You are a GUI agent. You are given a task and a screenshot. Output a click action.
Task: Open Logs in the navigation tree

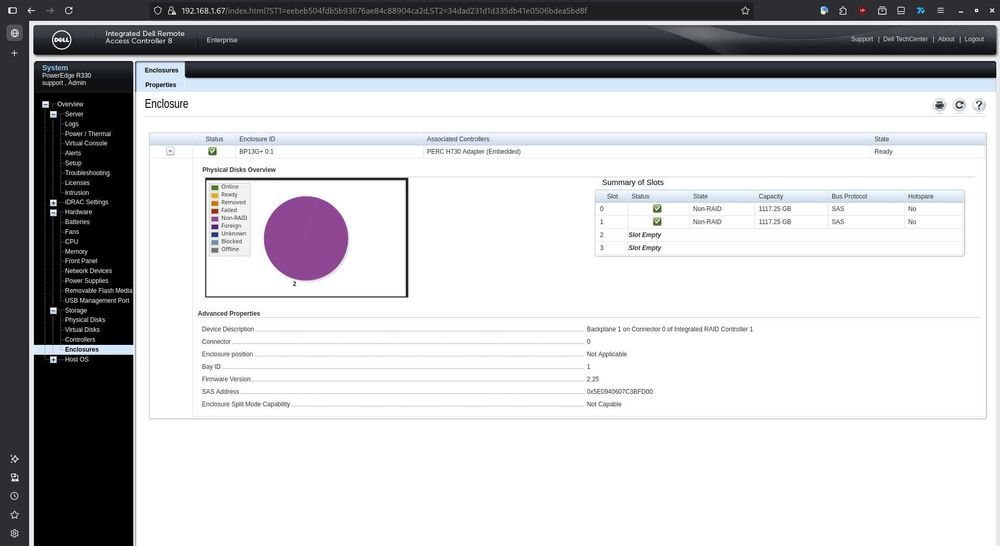71,124
